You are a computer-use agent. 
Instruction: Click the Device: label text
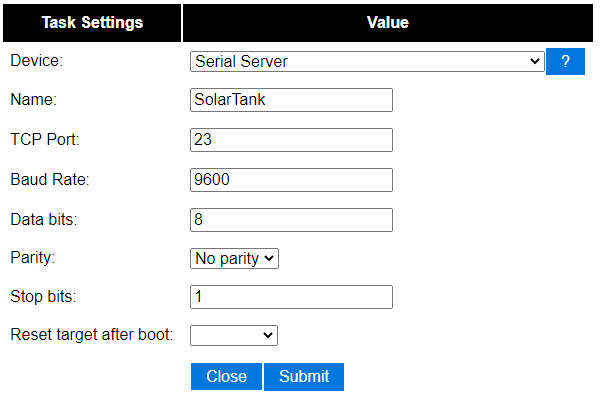tap(37, 61)
